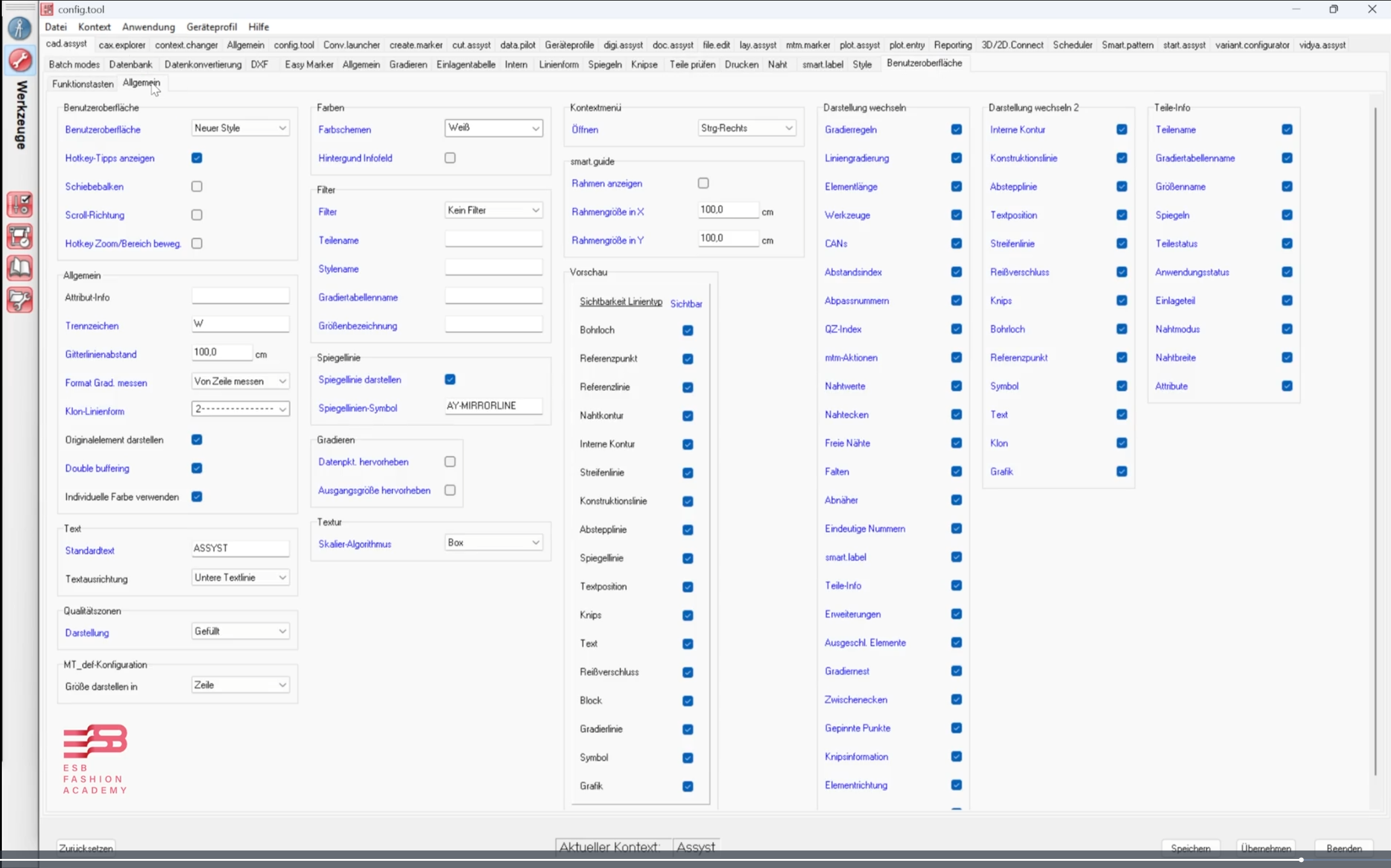The width and height of the screenshot is (1391, 868).
Task: Click the Standardtext ASSYST input field
Action: 240,548
